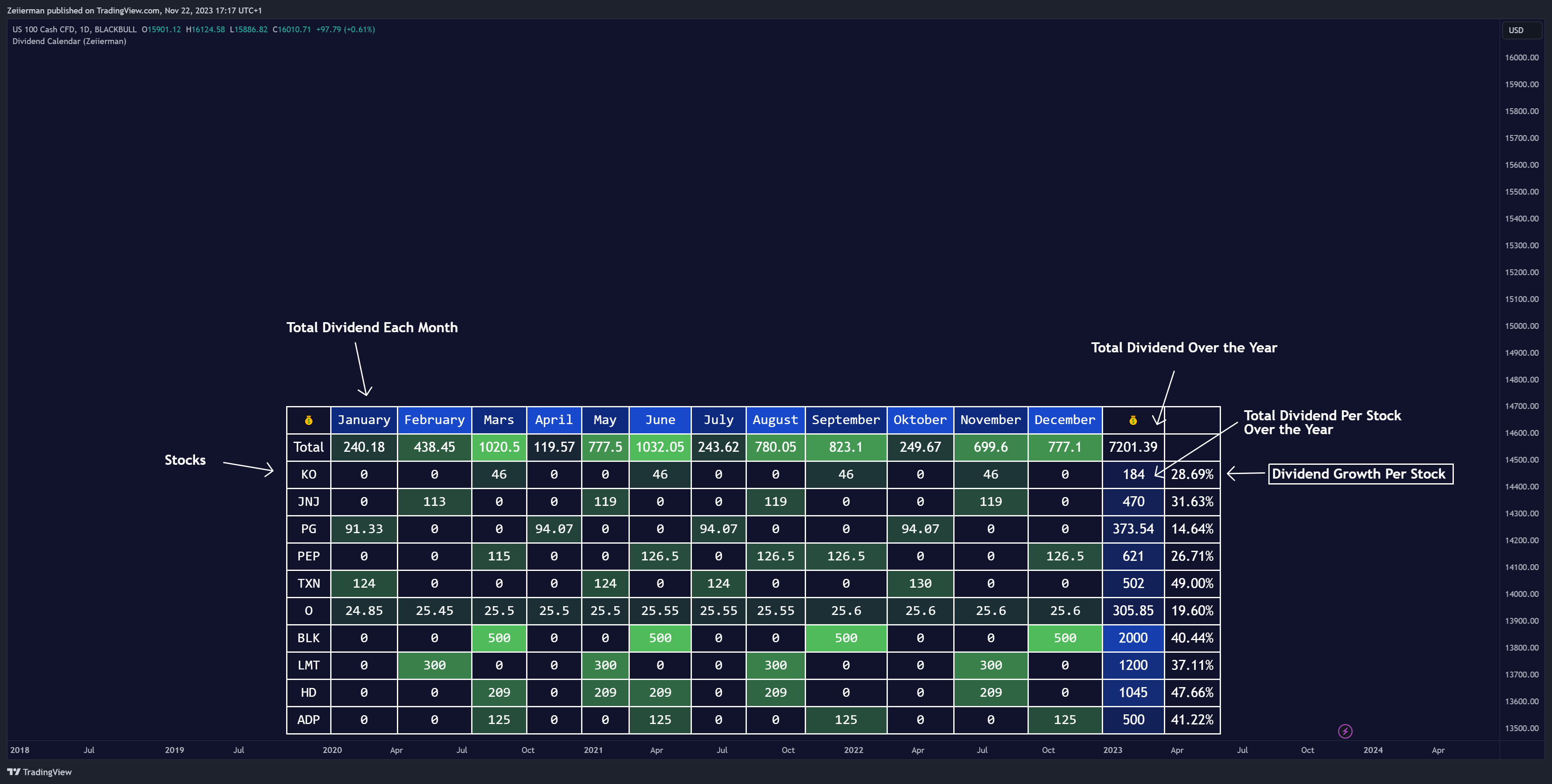Click LMT yearly total 1200 cell
Viewport: 1552px width, 784px height.
tap(1133, 665)
